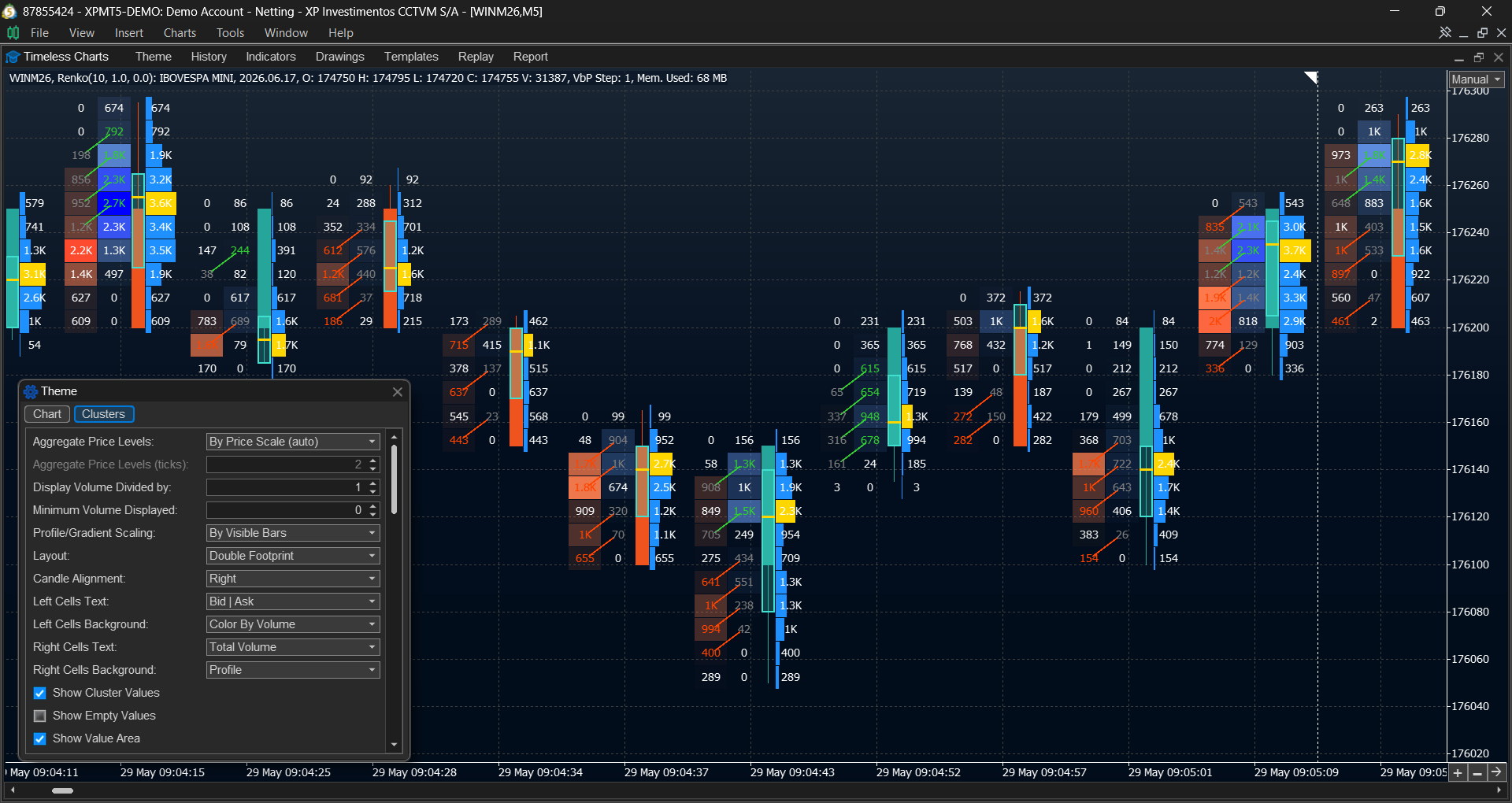
Task: Click the unpin toolbar icon
Action: point(1445,33)
